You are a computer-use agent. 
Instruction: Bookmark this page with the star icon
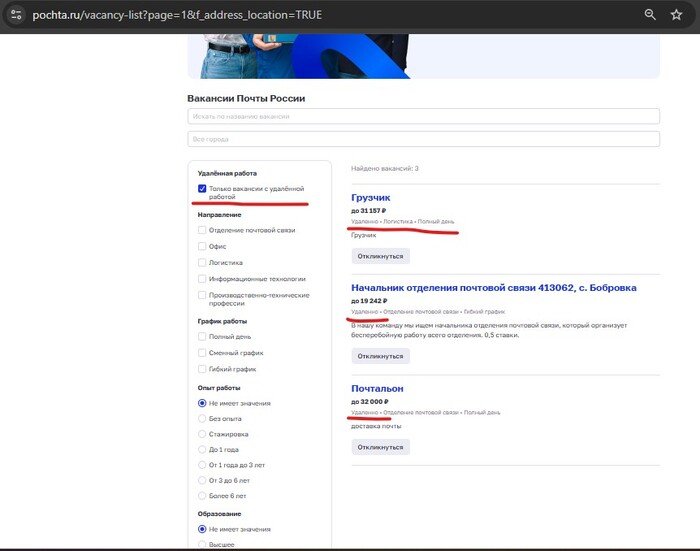click(x=676, y=15)
